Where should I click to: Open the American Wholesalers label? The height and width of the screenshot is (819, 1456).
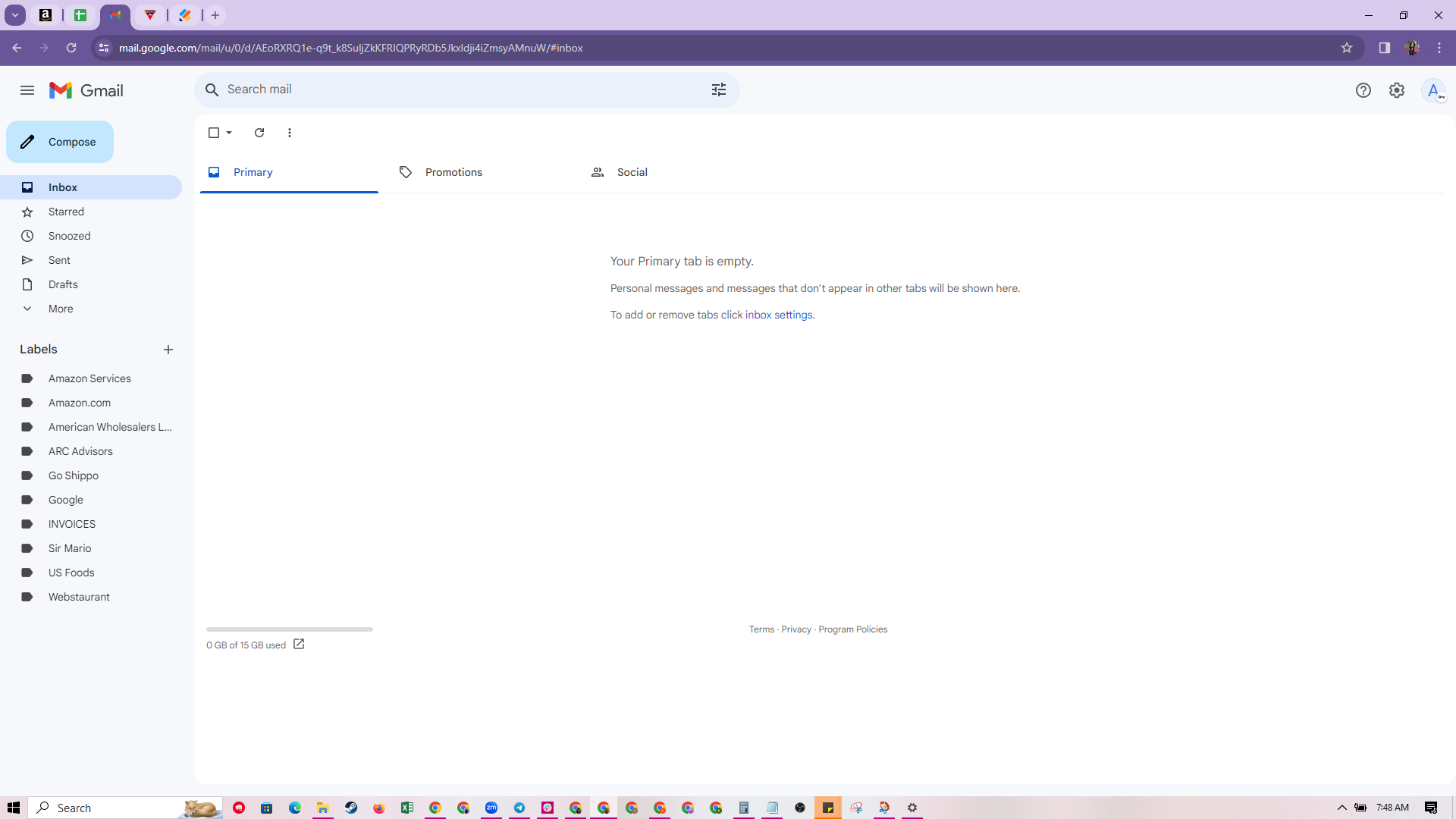(x=91, y=427)
